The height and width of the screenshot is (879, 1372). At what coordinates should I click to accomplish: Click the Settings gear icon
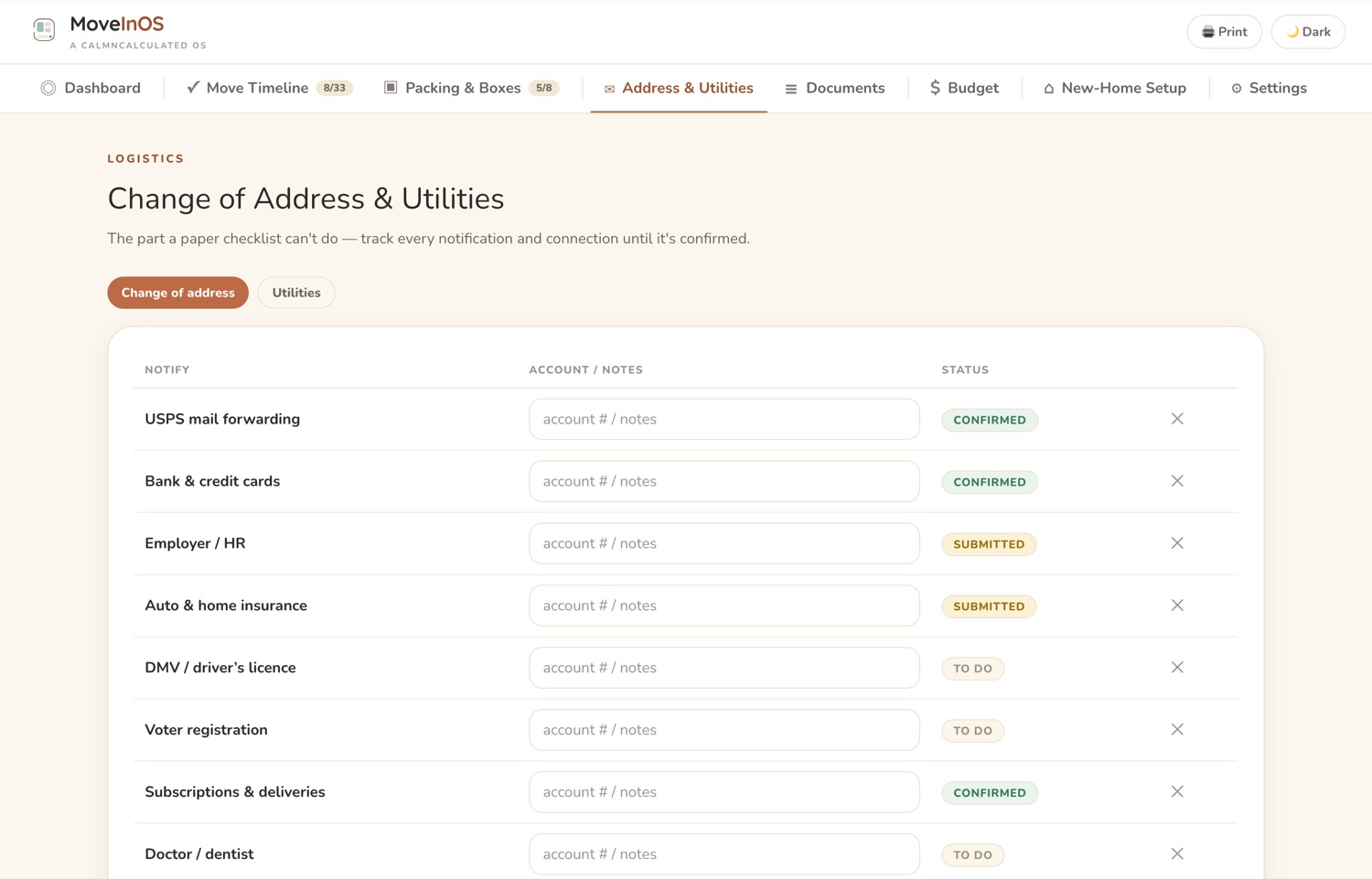tap(1237, 89)
